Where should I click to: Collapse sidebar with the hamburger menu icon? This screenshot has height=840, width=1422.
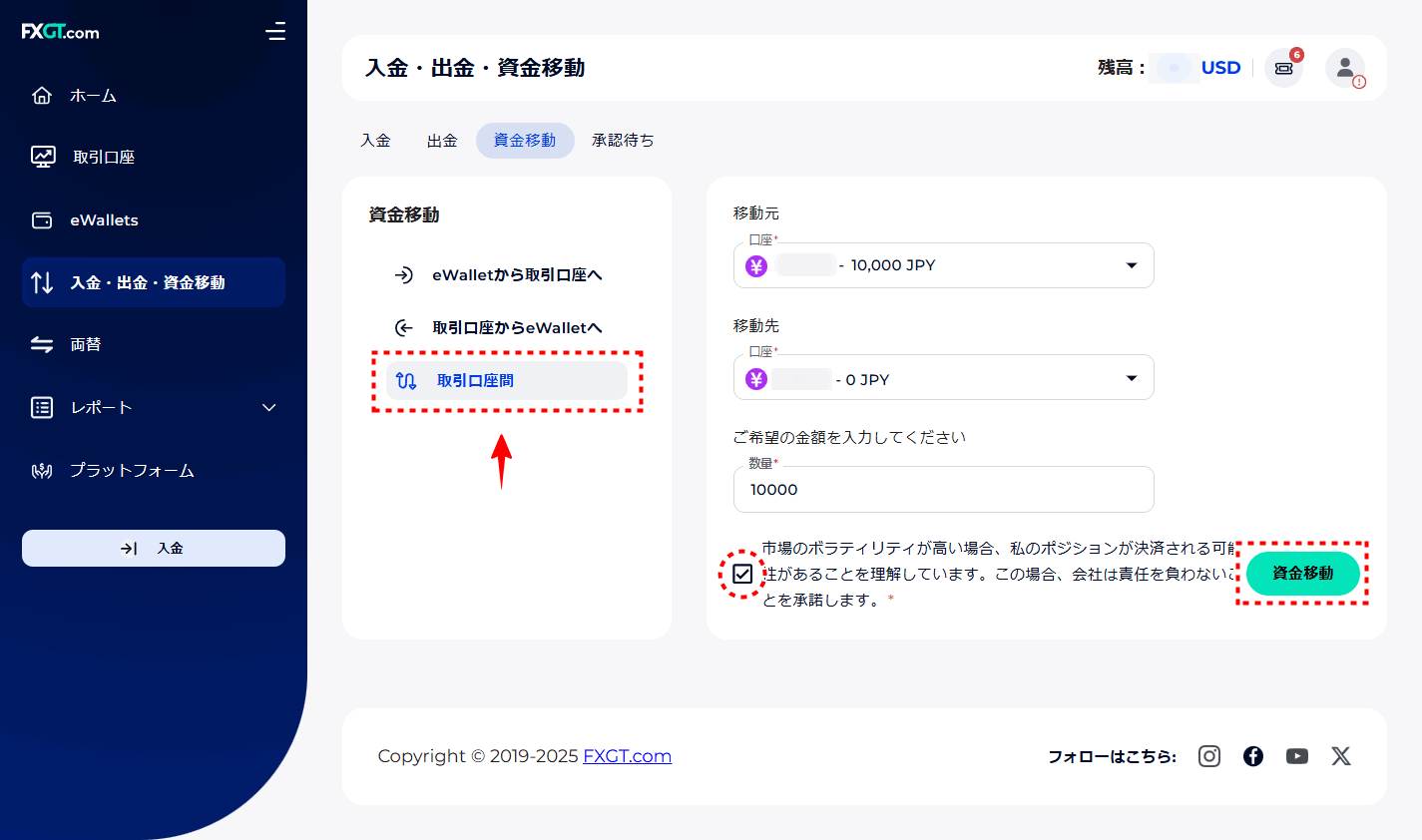275,32
